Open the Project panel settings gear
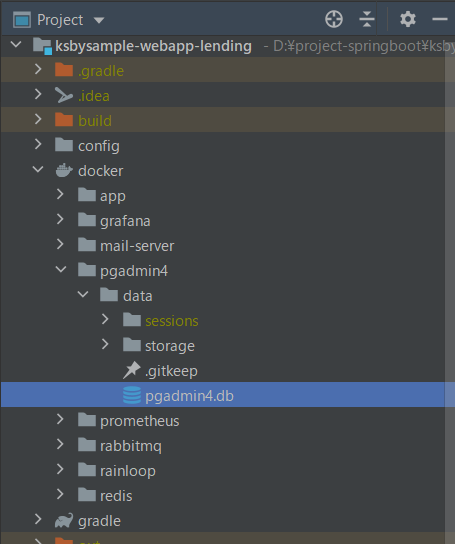 pos(408,19)
